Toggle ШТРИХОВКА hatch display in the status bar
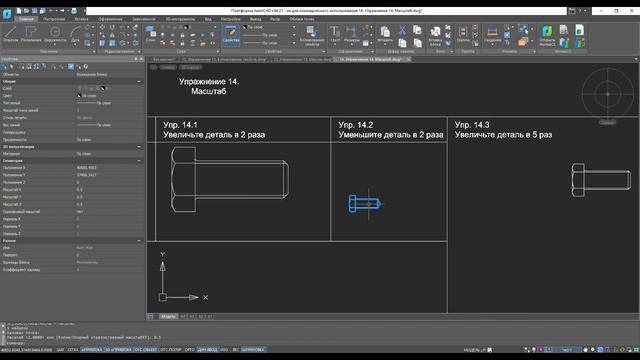Viewport: 640px width, 360px height. [253, 350]
